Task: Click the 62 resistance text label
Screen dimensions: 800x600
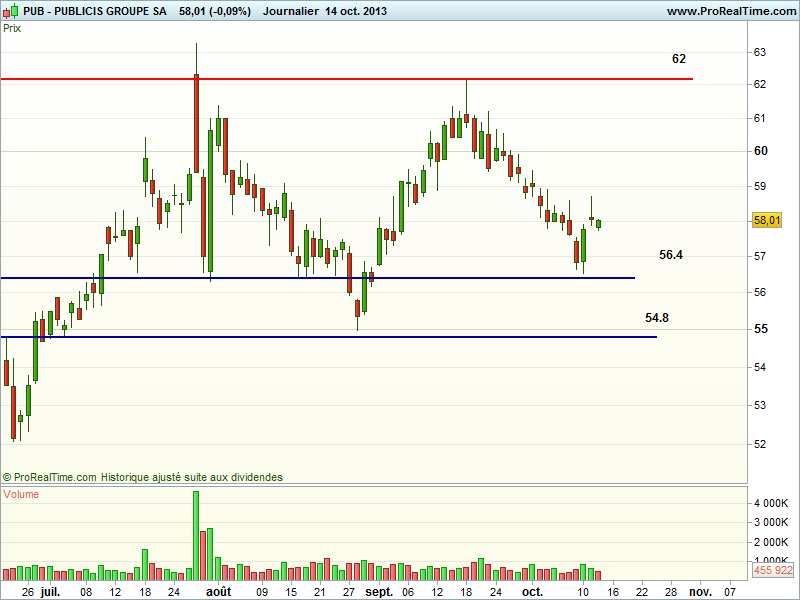Action: click(x=679, y=59)
